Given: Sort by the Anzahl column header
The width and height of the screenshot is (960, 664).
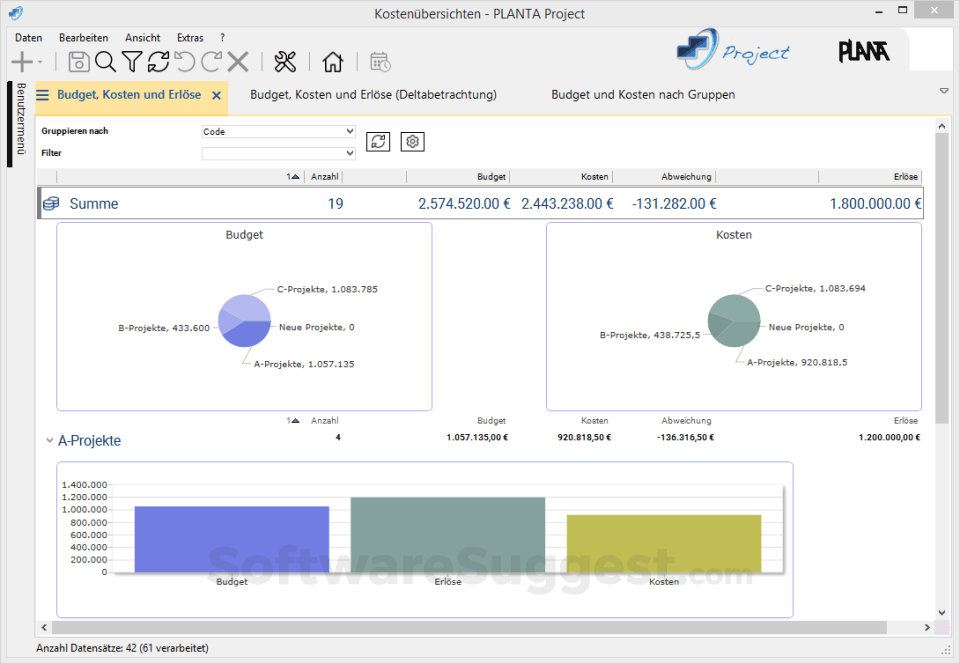Looking at the screenshot, I should [x=324, y=177].
